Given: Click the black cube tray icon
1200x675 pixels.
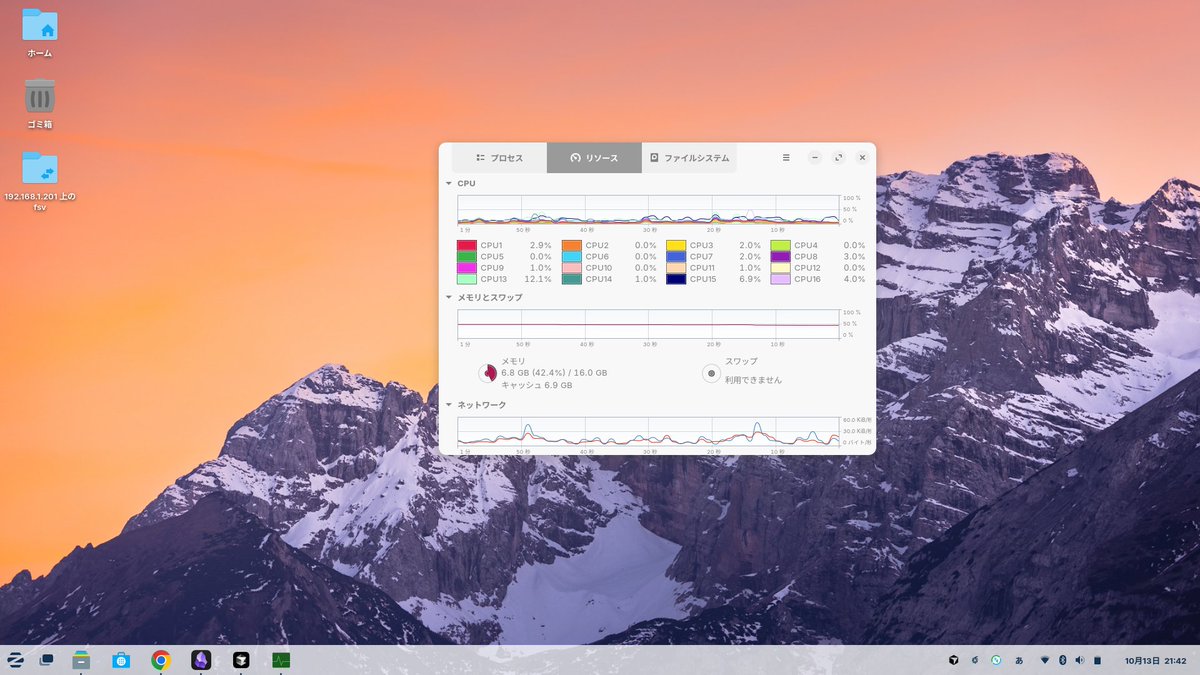Looking at the screenshot, I should coord(954,661).
